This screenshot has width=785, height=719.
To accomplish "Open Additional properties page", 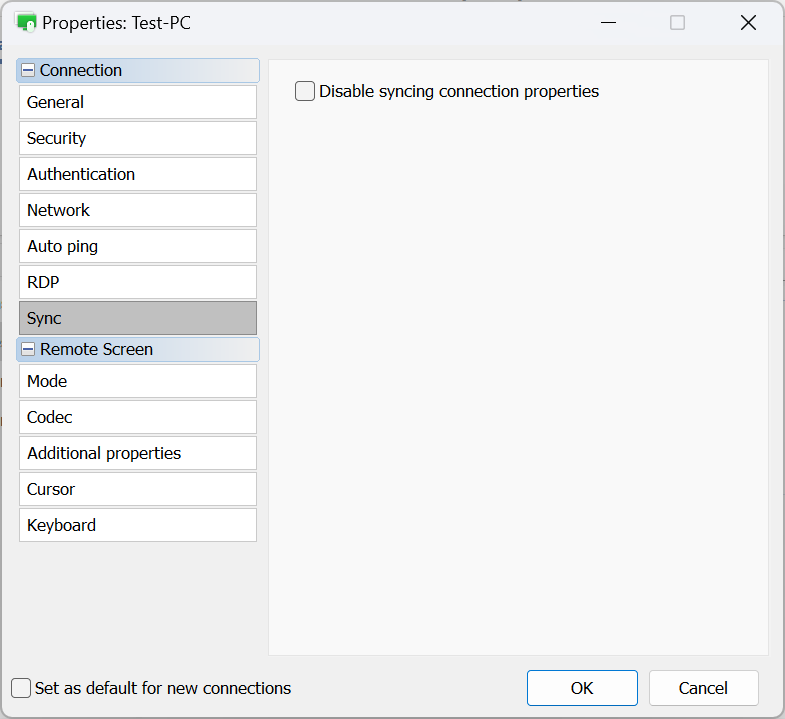I will (x=138, y=453).
